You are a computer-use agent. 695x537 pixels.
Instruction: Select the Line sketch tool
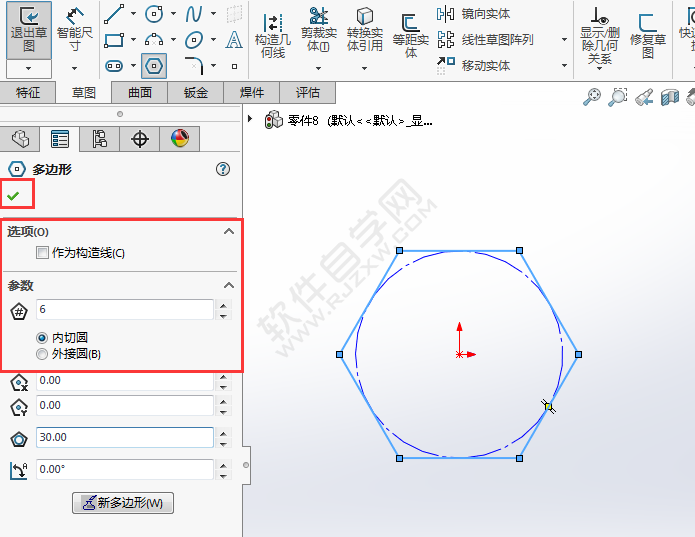[114, 14]
